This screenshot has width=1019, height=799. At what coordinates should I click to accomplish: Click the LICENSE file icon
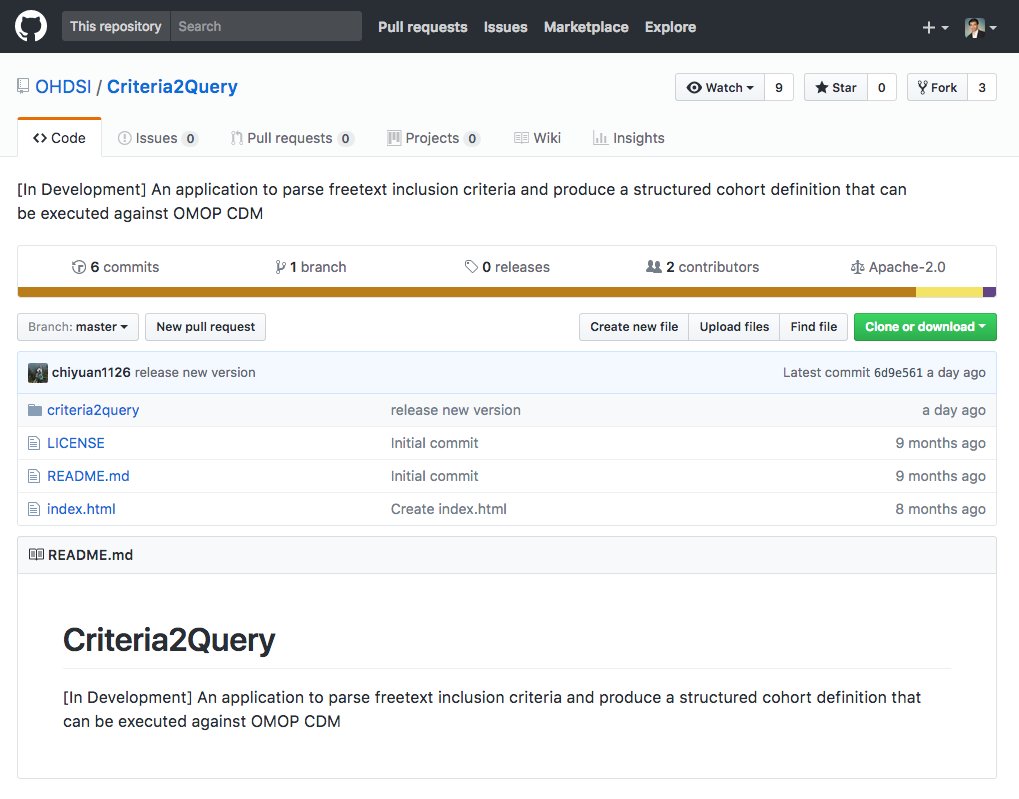34,443
